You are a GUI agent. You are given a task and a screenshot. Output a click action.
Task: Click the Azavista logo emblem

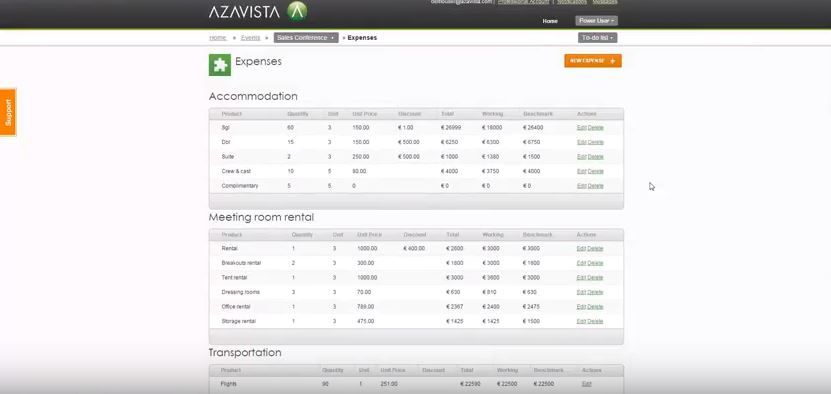click(297, 11)
